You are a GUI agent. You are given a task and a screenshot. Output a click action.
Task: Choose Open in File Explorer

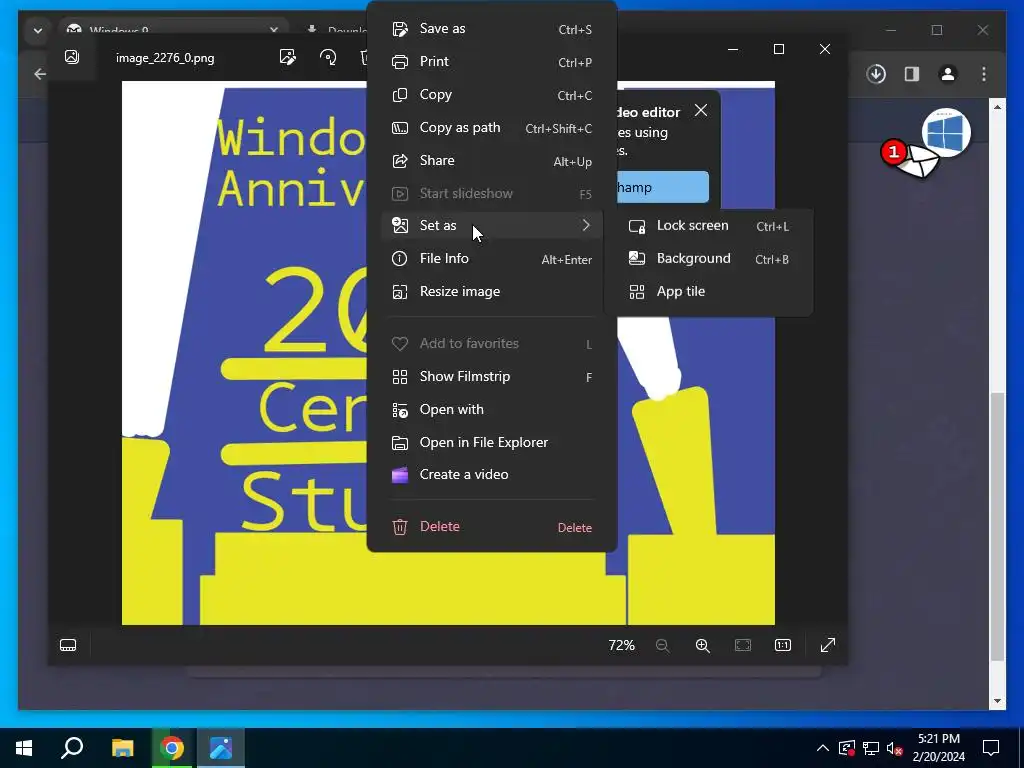tap(492, 442)
